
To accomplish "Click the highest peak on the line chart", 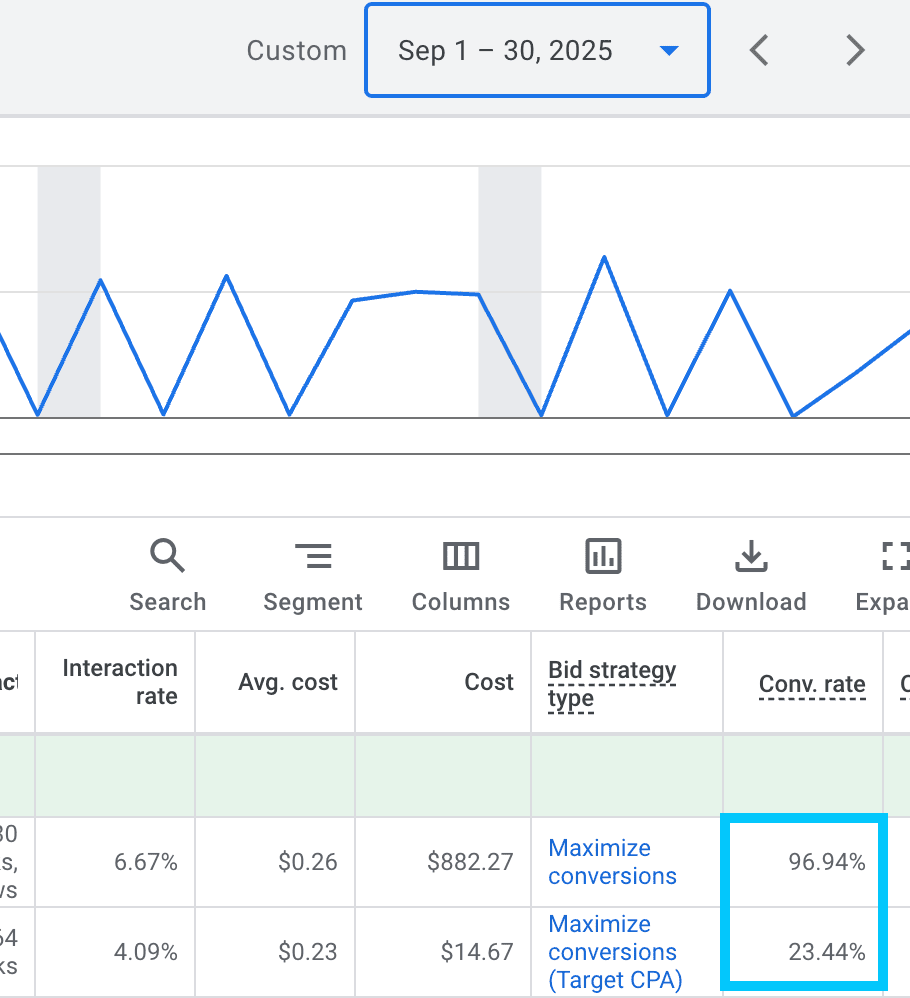I will (x=604, y=257).
